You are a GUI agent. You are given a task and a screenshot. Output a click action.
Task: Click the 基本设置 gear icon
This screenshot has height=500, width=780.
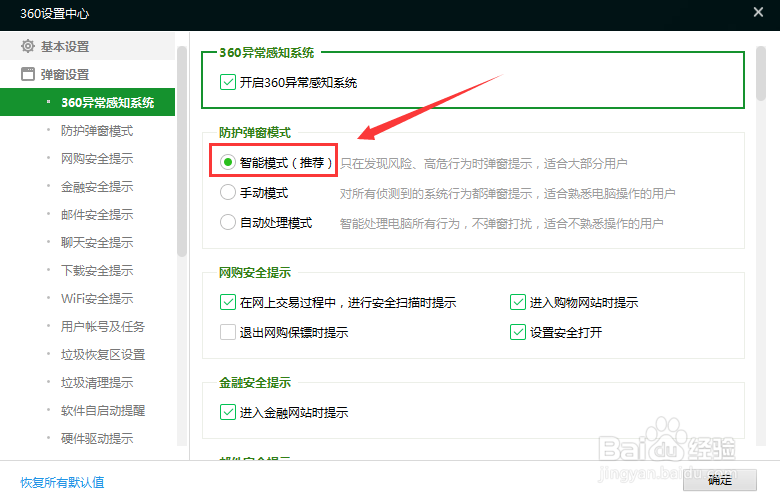[x=28, y=46]
